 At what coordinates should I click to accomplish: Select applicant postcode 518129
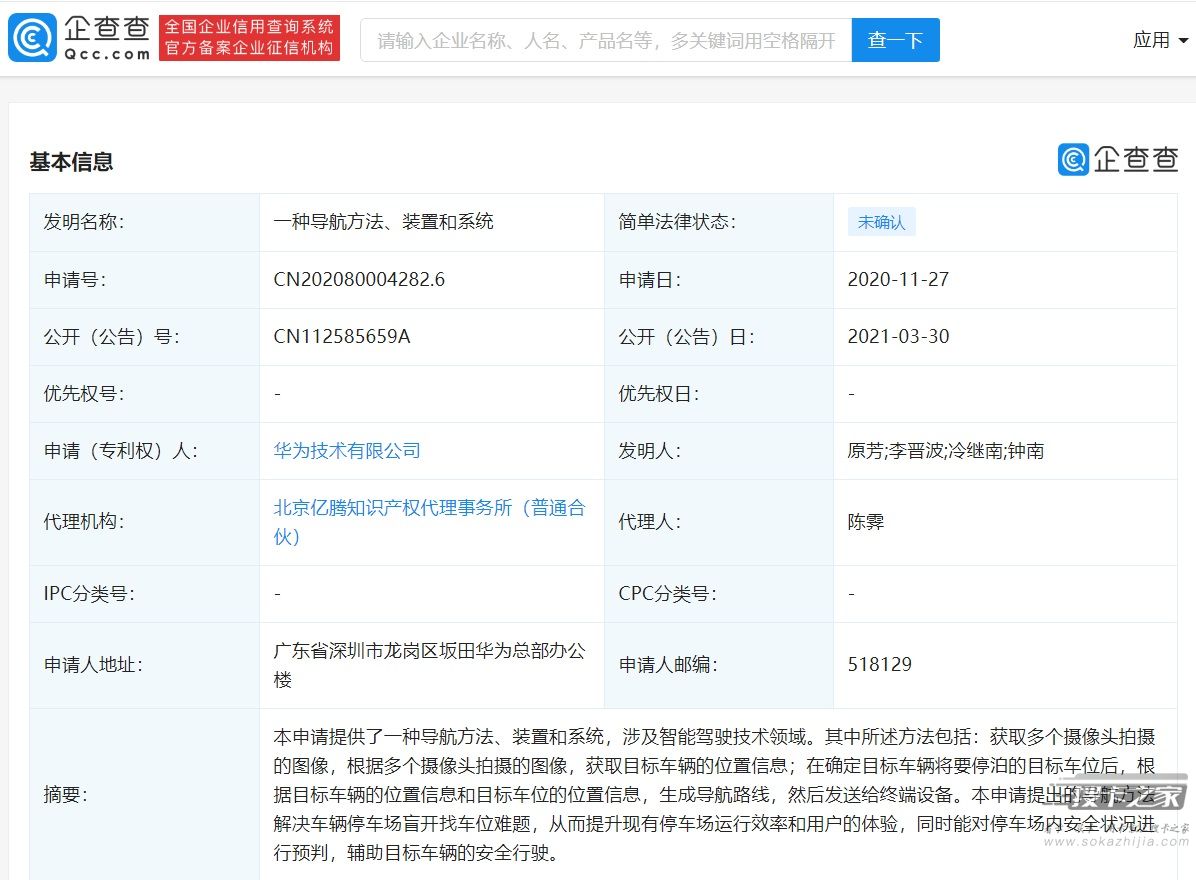pos(879,664)
